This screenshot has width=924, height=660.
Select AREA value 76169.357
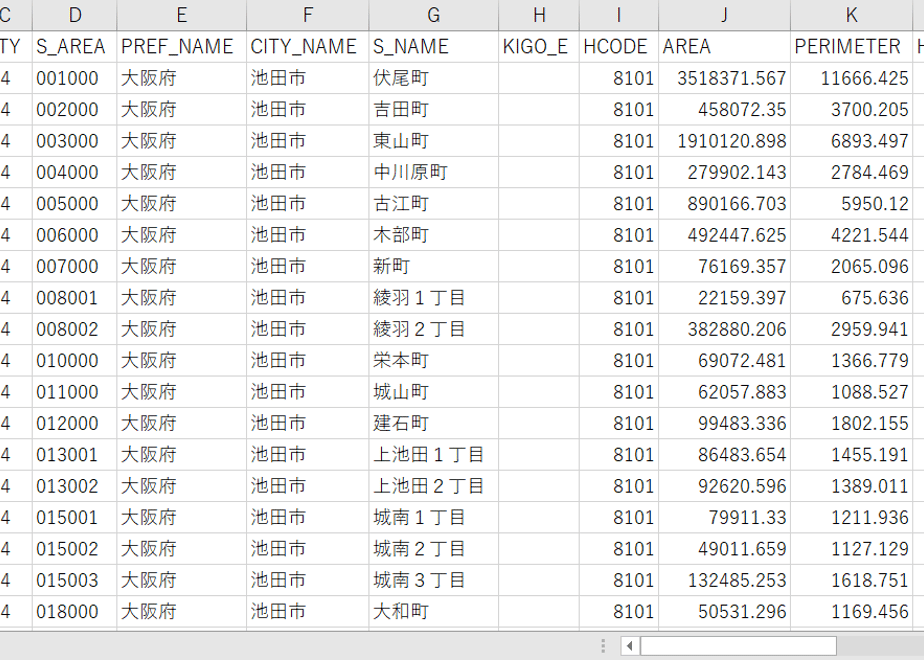click(x=724, y=266)
